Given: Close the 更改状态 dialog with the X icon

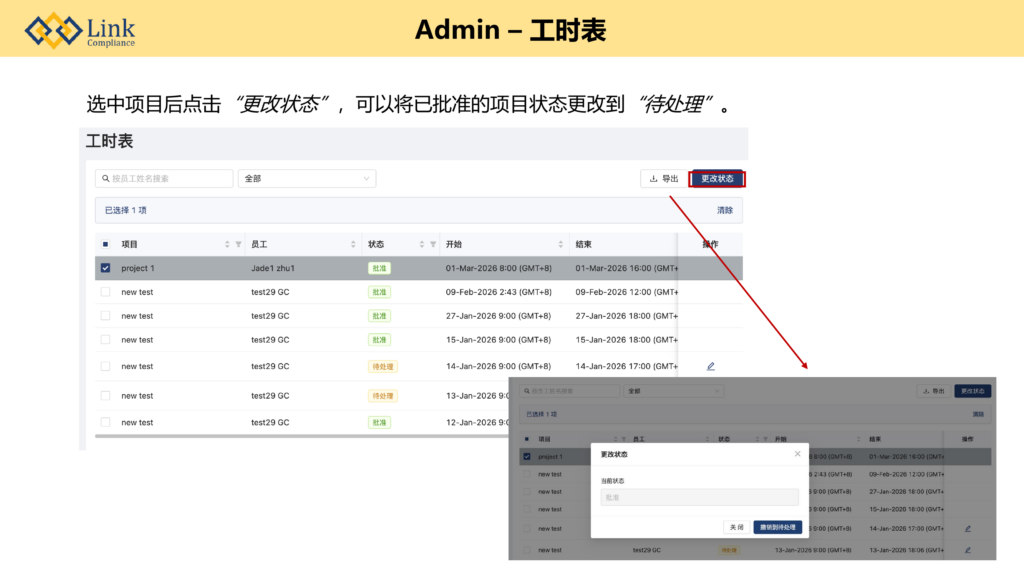Looking at the screenshot, I should point(797,454).
